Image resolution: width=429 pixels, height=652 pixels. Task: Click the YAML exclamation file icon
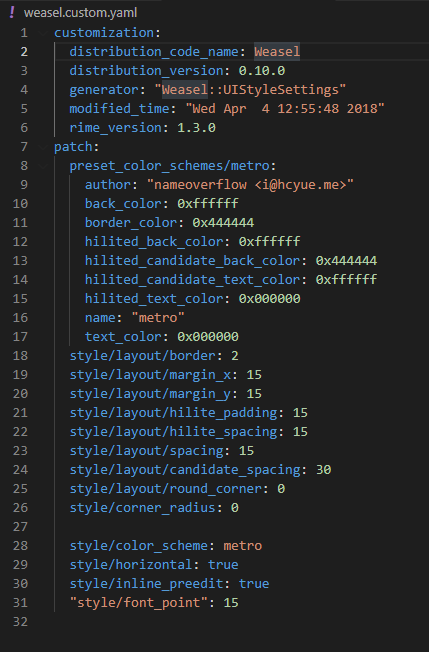click(12, 12)
